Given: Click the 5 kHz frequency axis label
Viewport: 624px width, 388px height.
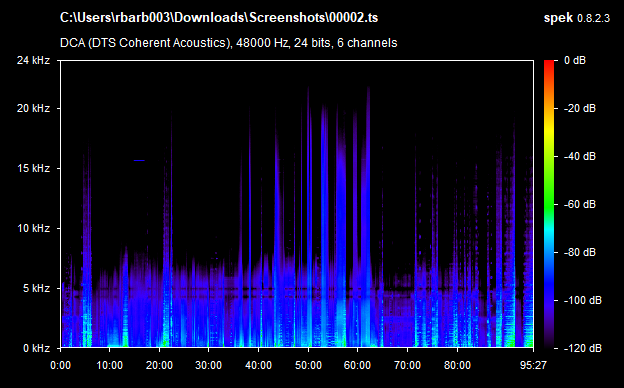Looking at the screenshot, I should pos(36,288).
